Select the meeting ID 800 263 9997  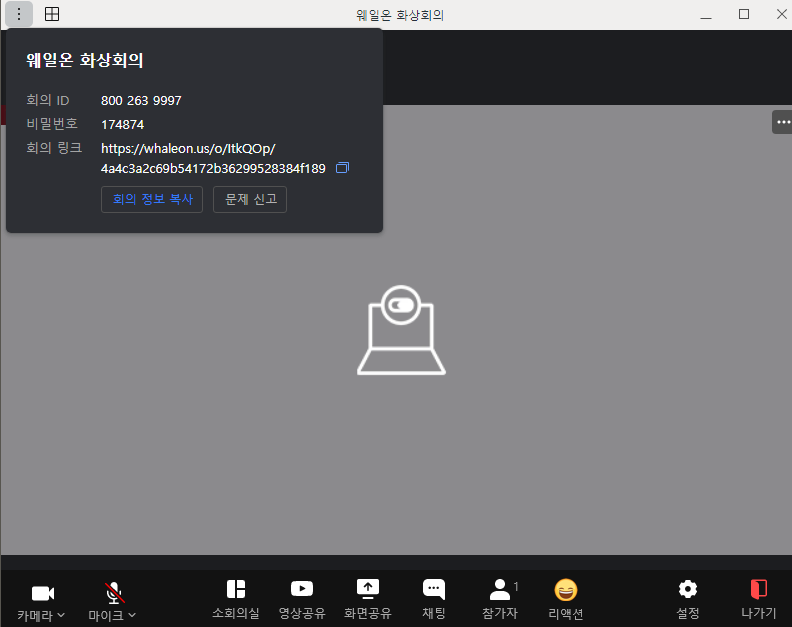tap(141, 101)
